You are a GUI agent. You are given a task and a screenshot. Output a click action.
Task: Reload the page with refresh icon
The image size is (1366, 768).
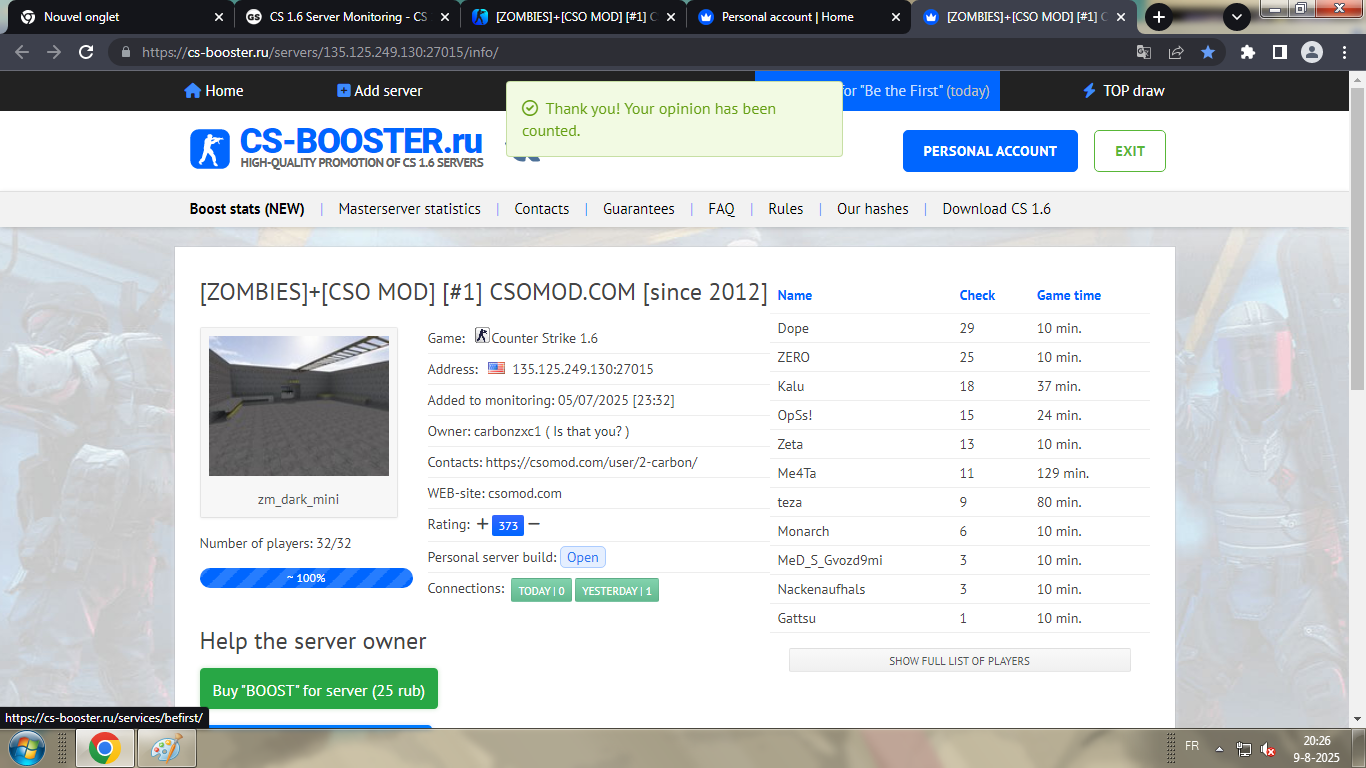click(x=86, y=52)
